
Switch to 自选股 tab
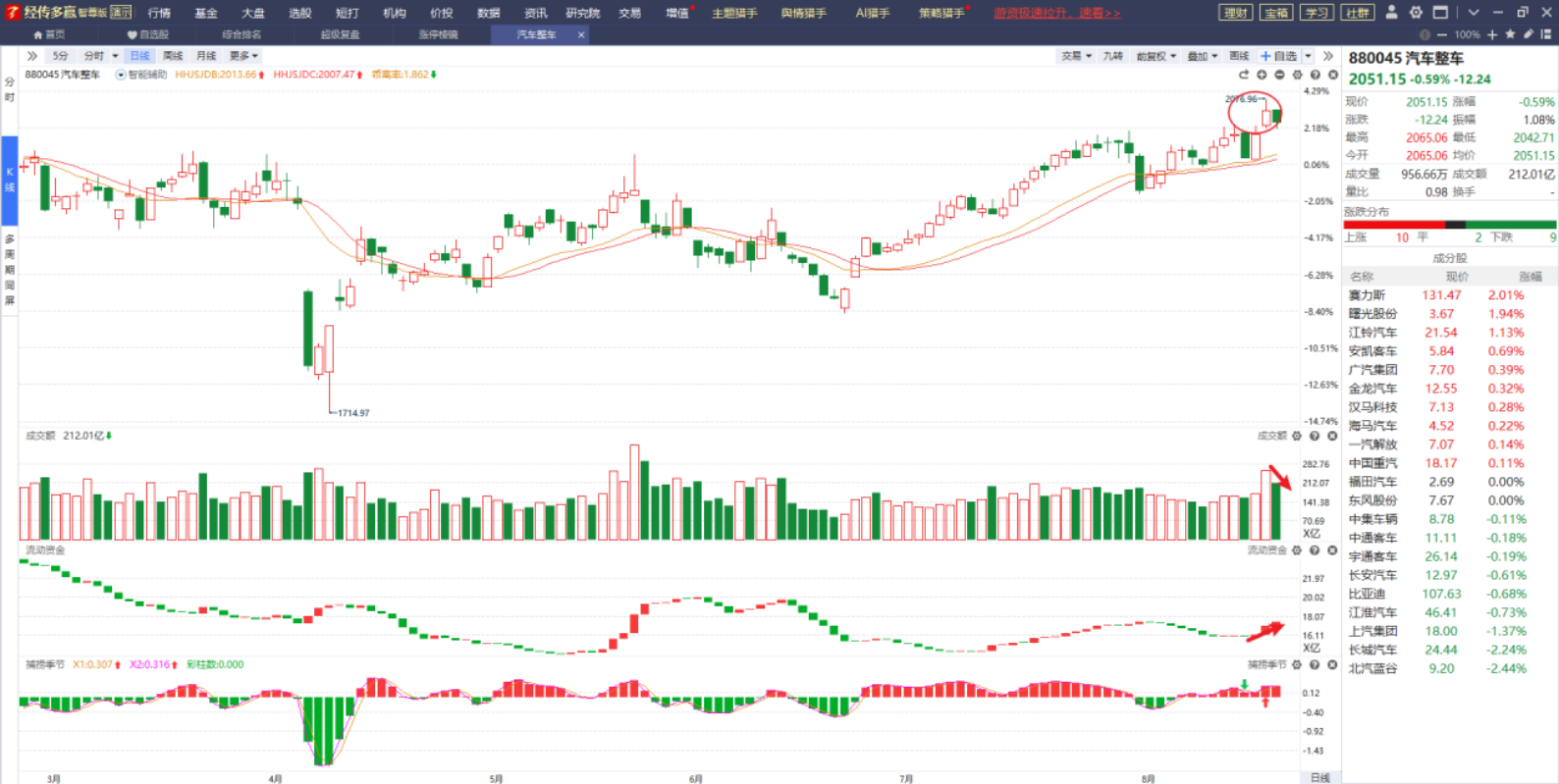point(148,34)
